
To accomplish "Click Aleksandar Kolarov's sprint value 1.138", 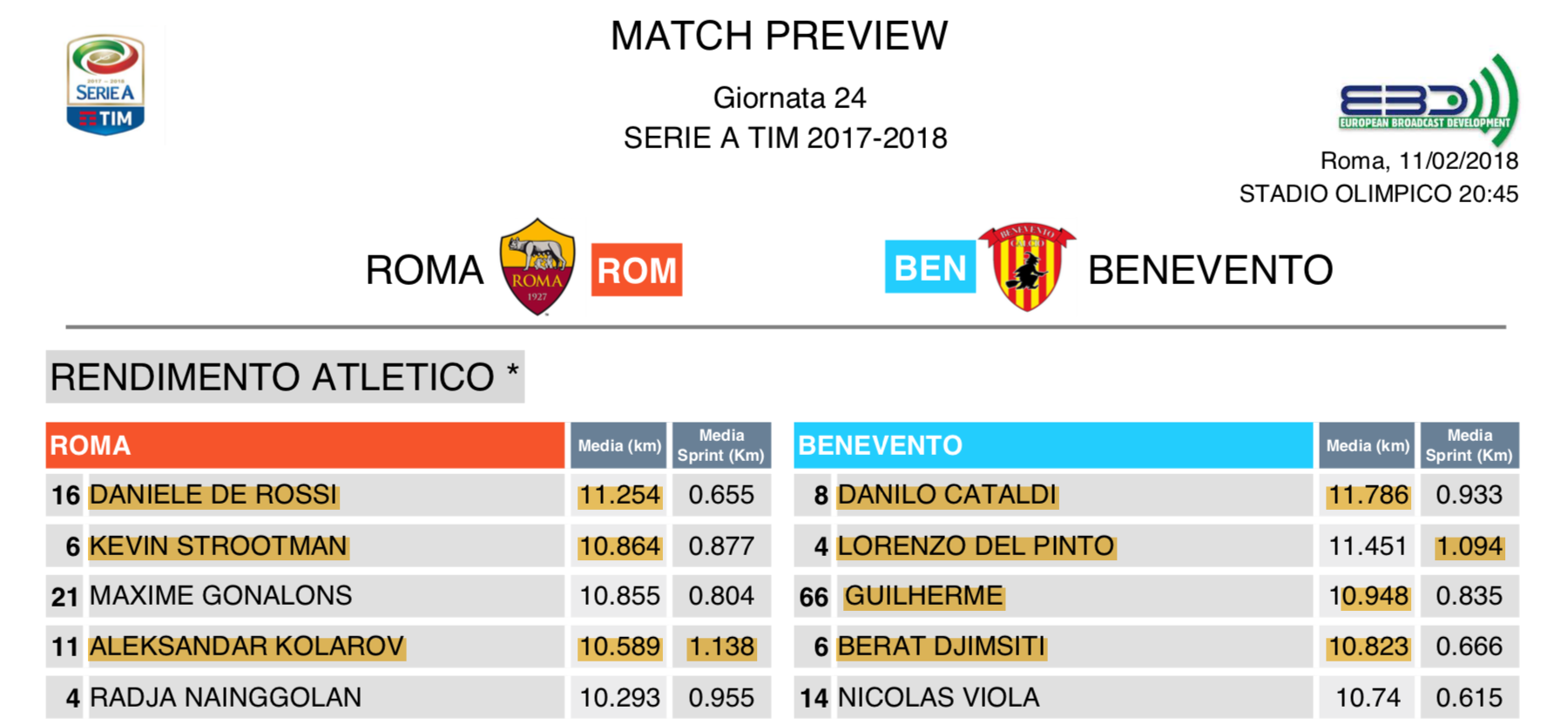I will [721, 647].
